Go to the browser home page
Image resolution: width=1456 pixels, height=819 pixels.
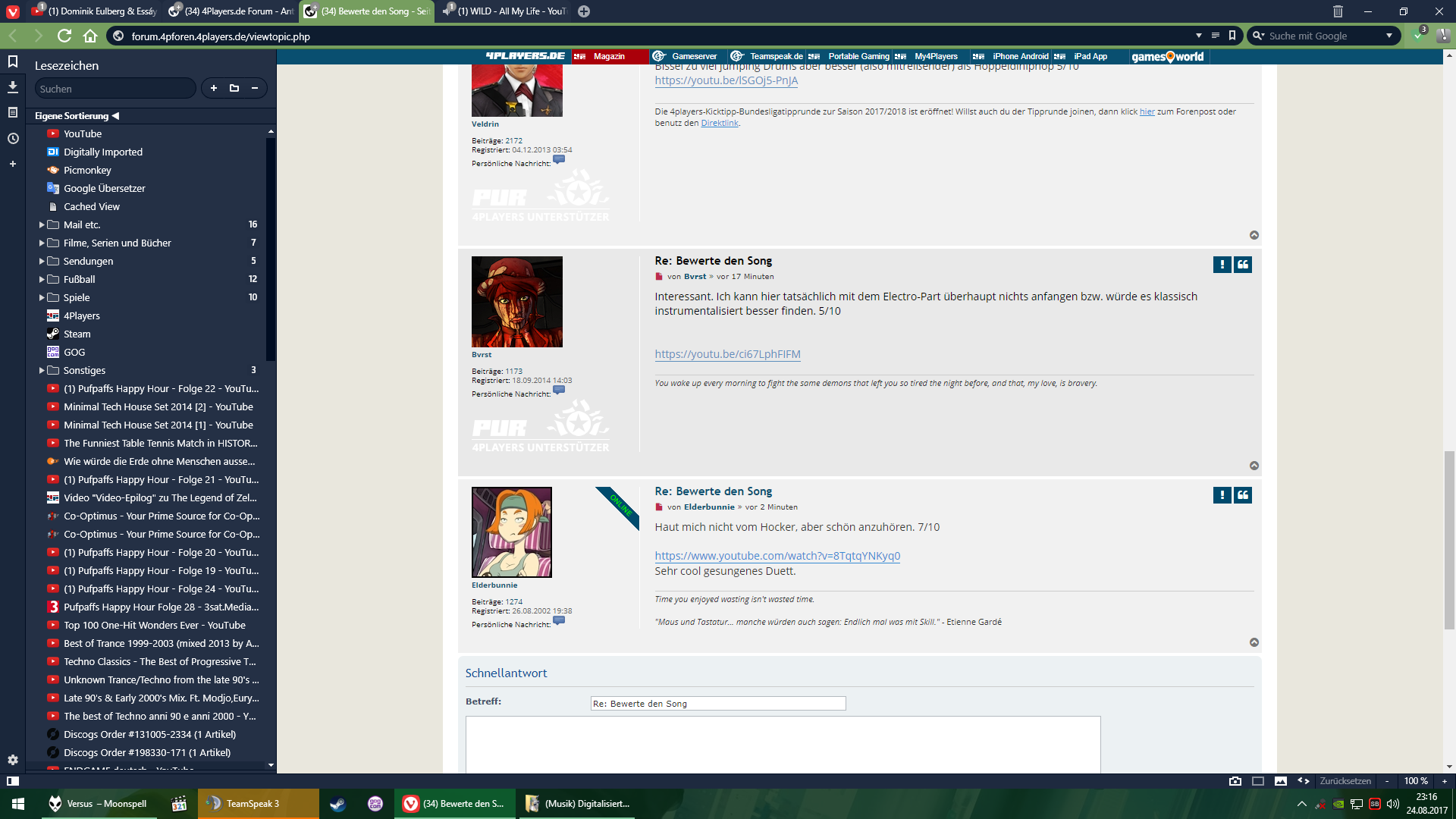(90, 36)
